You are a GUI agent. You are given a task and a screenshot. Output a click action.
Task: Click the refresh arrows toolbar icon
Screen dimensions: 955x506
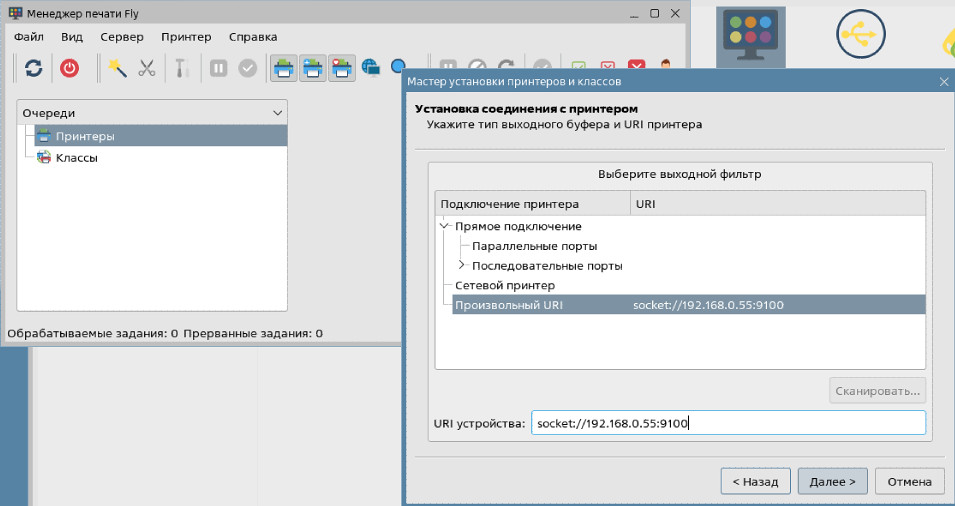(x=34, y=68)
